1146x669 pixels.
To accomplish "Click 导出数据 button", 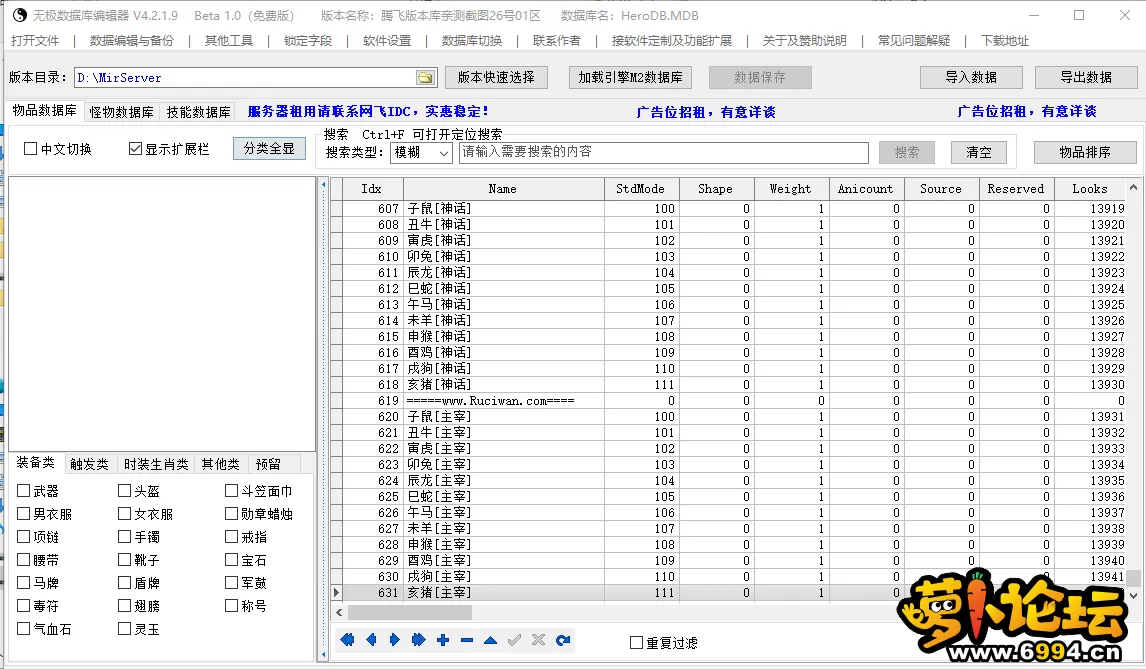I will click(x=1086, y=78).
